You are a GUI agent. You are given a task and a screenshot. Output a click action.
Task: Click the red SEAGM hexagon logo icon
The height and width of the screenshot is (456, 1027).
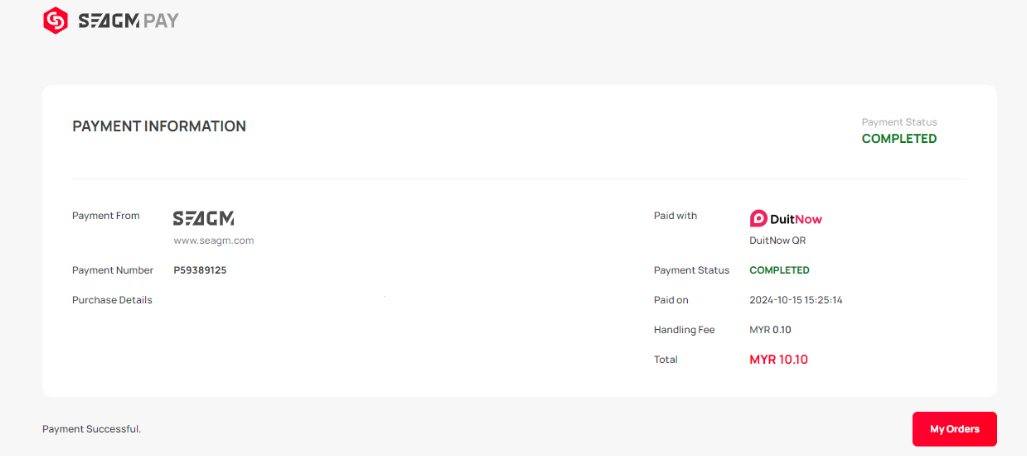pyautogui.click(x=55, y=20)
